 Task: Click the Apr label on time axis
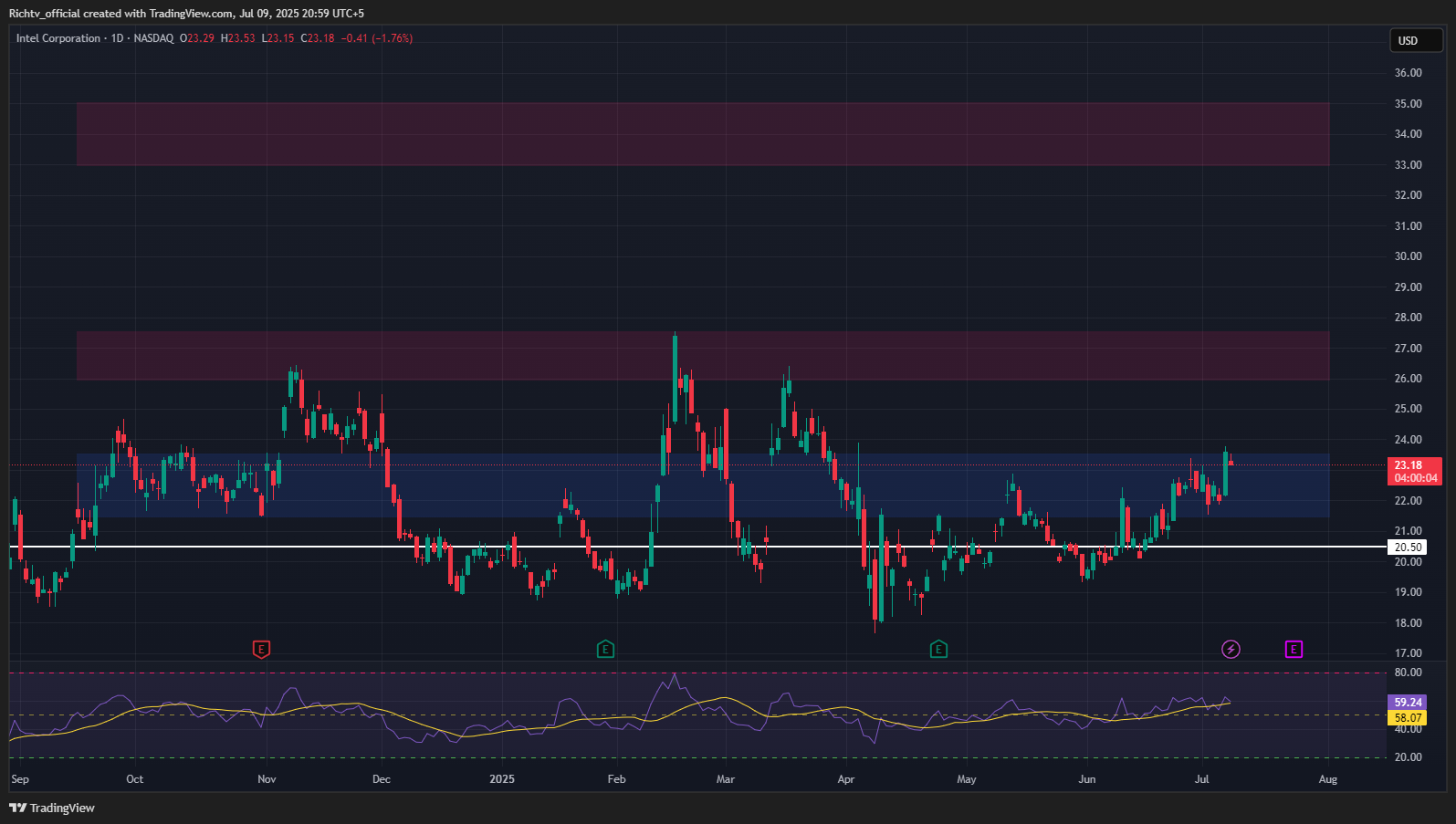point(846,779)
